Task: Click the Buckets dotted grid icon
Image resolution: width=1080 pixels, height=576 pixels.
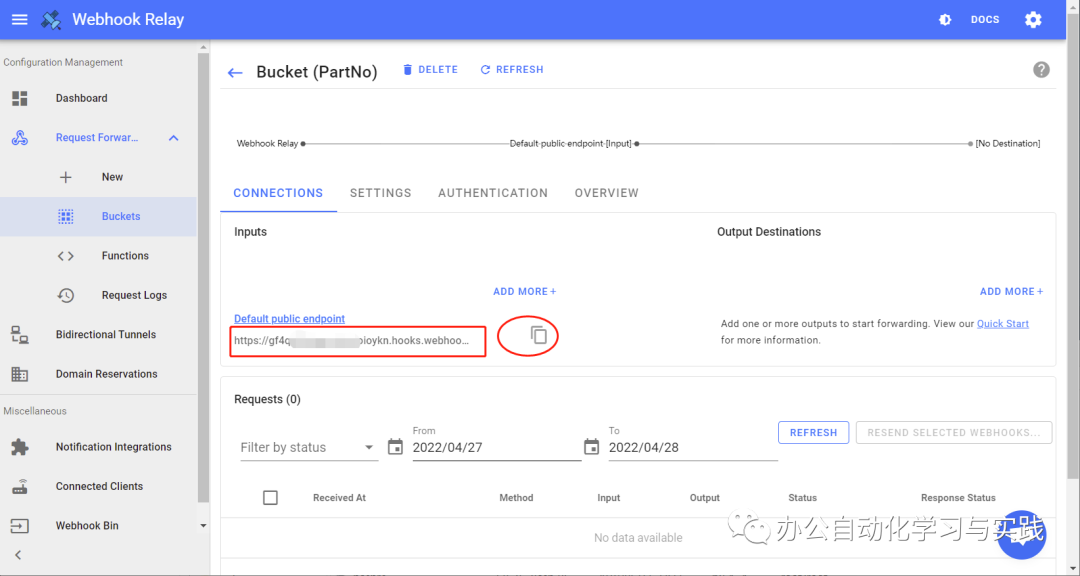Action: [x=65, y=216]
